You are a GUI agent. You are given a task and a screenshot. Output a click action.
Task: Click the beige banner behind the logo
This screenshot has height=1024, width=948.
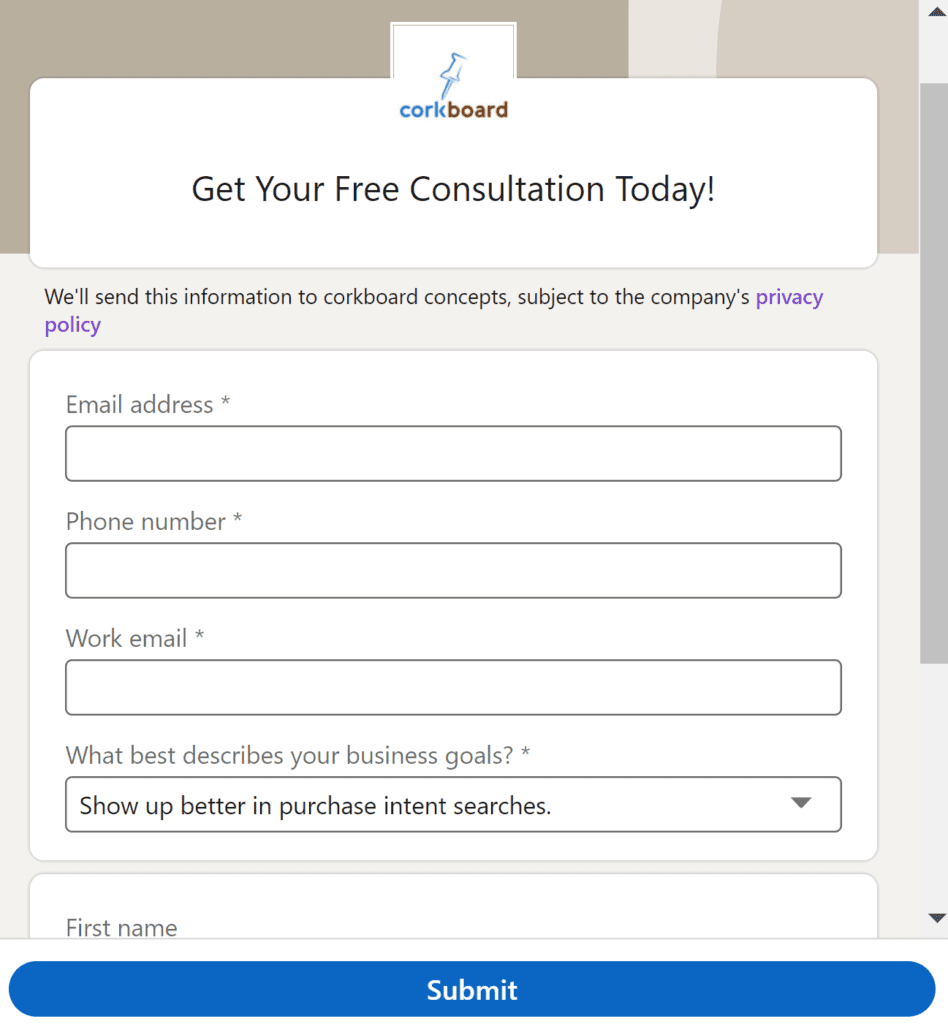[200, 40]
